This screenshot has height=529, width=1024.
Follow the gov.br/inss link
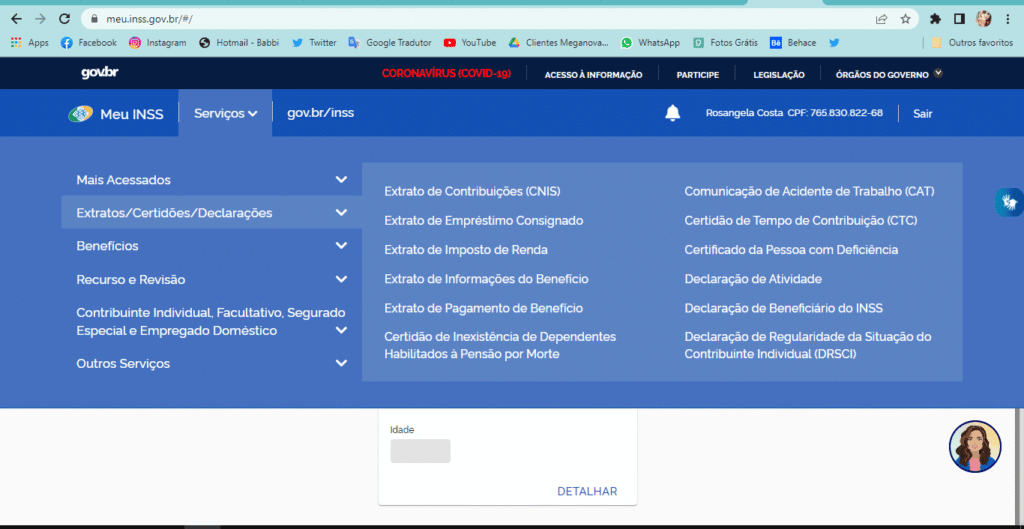coord(320,112)
